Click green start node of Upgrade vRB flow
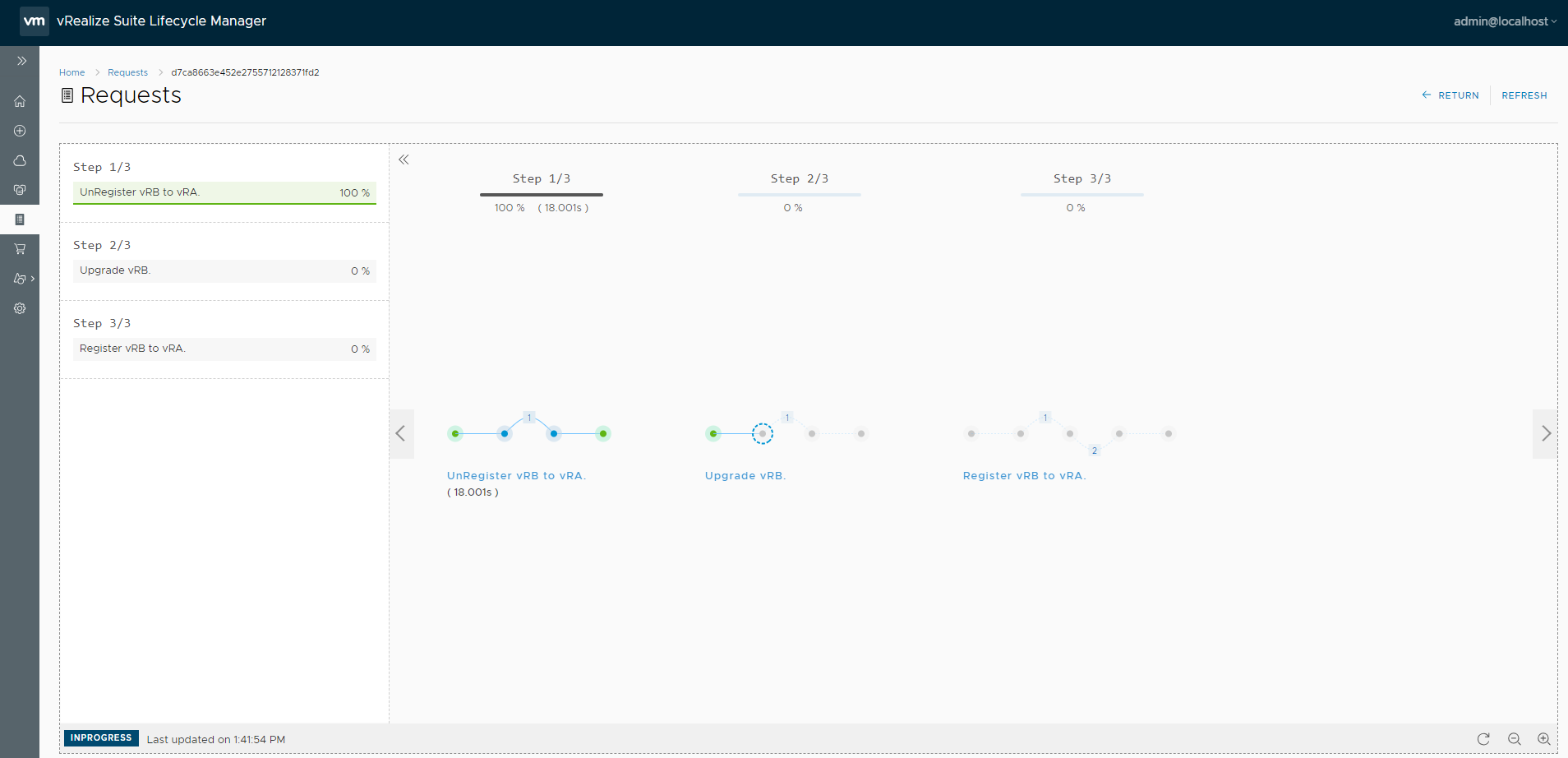1568x758 pixels. click(x=713, y=433)
